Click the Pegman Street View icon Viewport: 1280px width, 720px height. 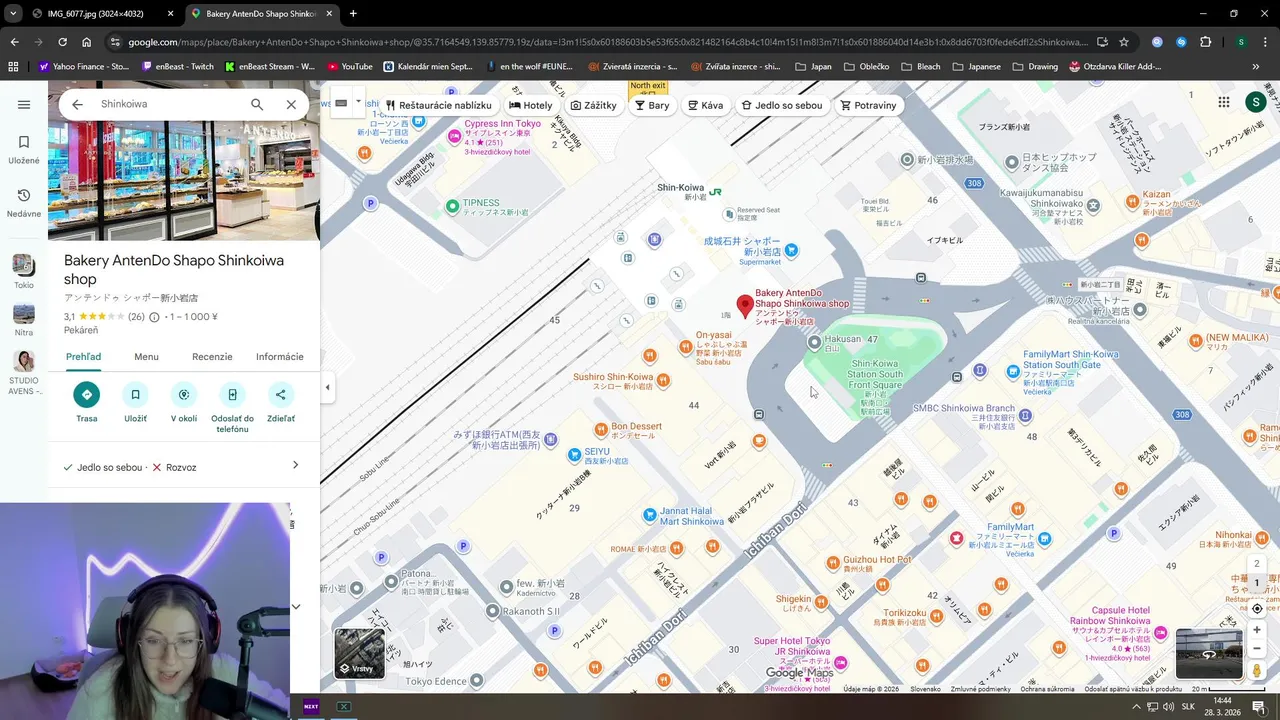[1257, 671]
